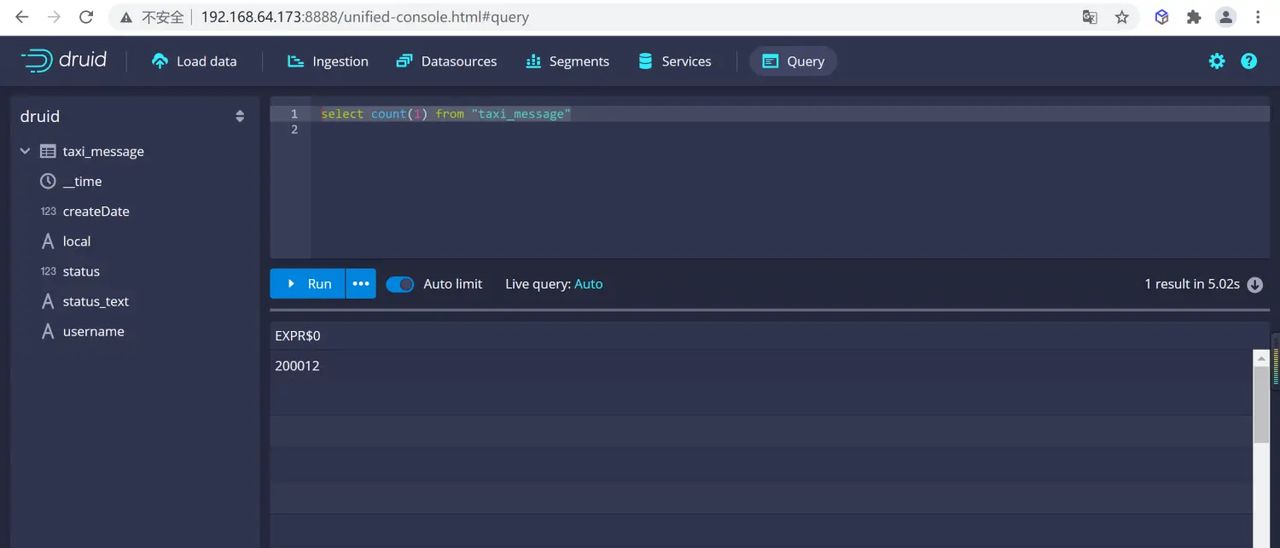Download the query results

coord(1255,284)
